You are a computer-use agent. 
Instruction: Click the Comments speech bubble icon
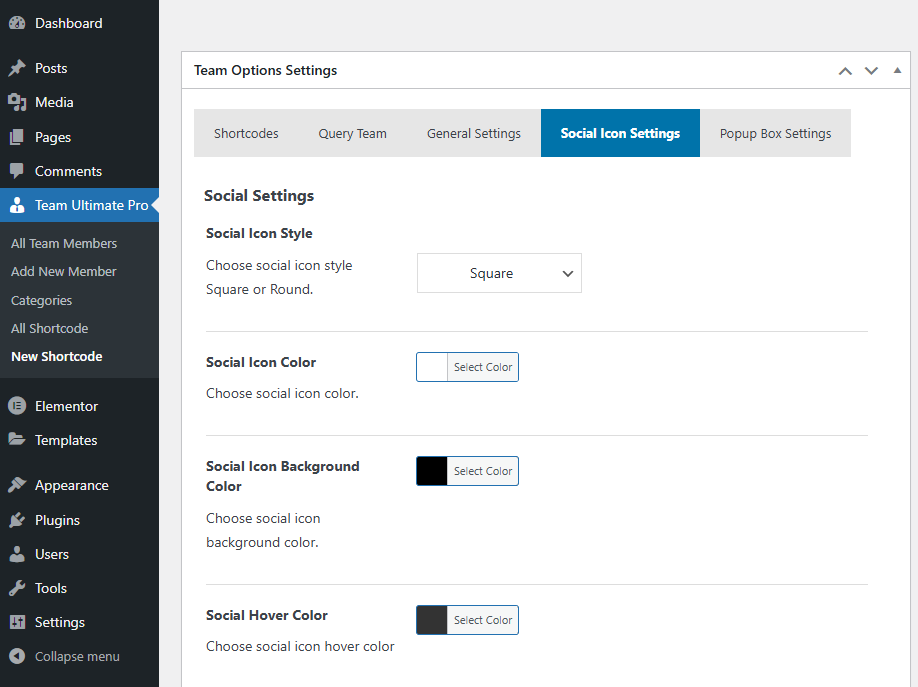[17, 171]
